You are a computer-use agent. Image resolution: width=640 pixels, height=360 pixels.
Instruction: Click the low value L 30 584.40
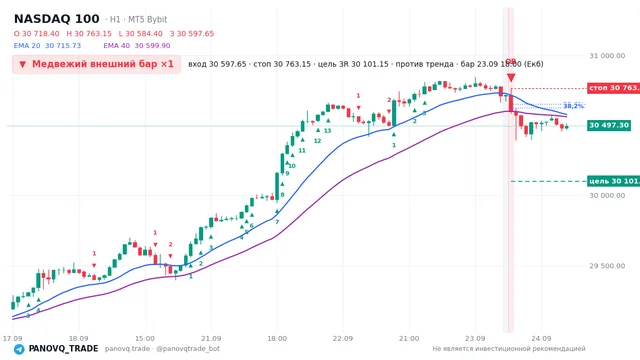pos(140,34)
